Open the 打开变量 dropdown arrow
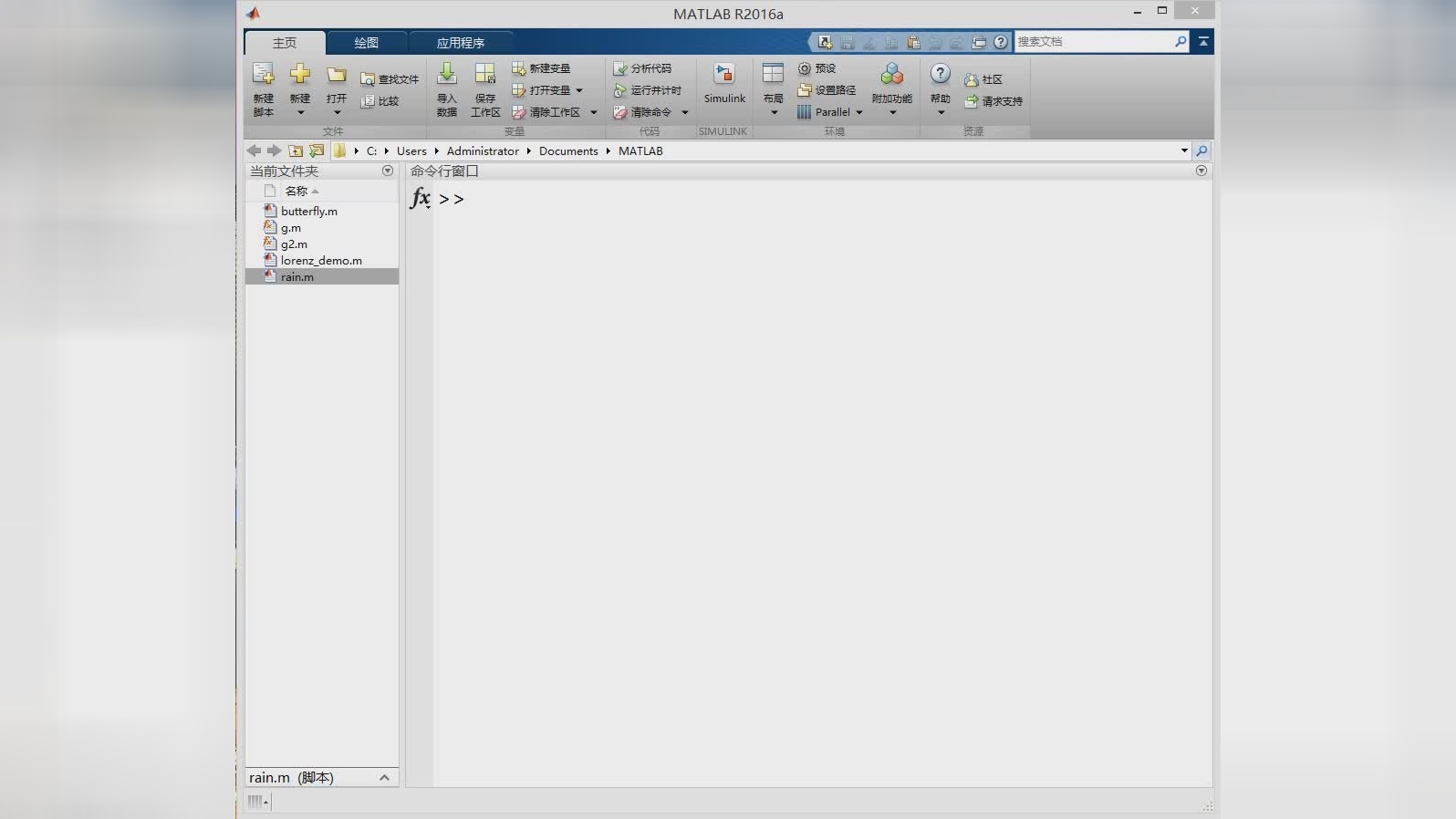 (579, 90)
